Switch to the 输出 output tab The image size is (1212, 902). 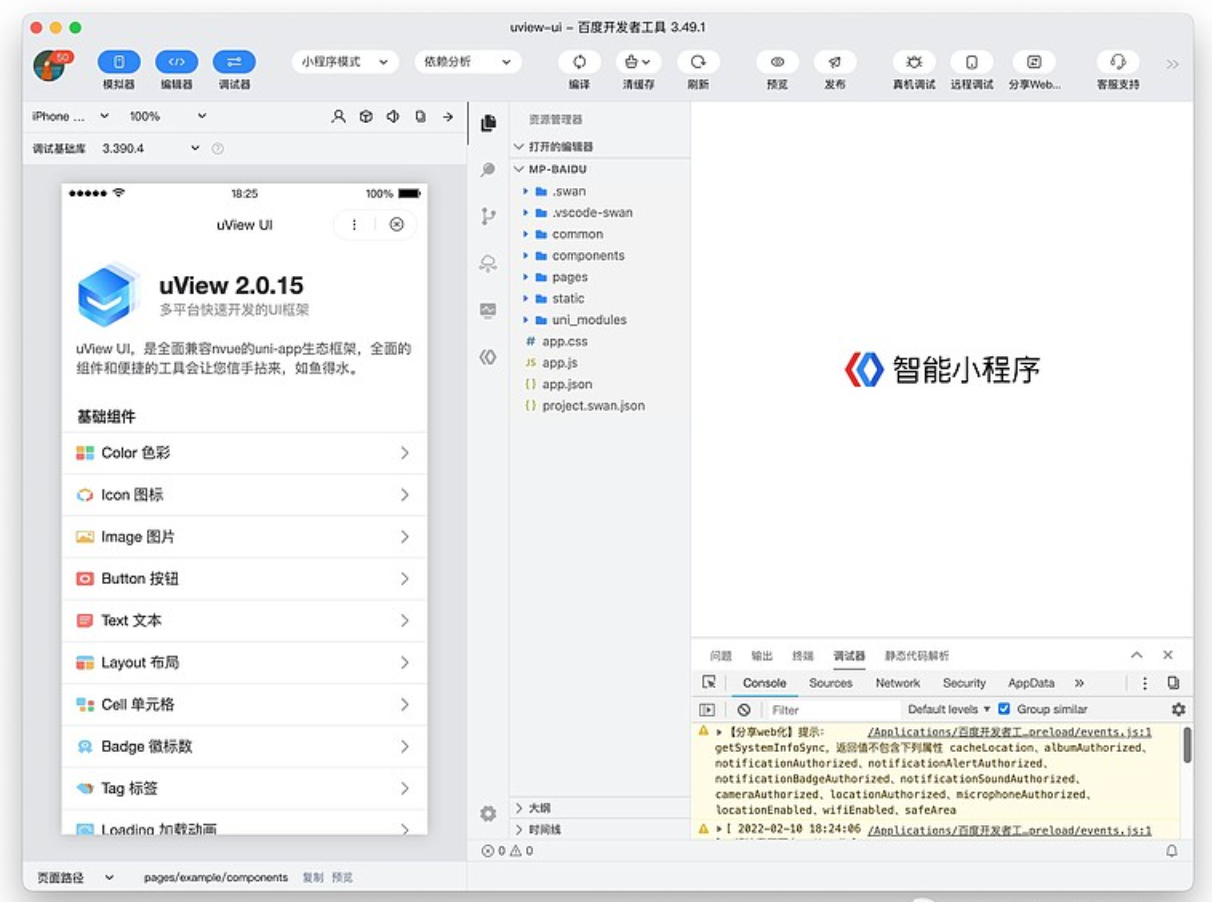tap(762, 656)
